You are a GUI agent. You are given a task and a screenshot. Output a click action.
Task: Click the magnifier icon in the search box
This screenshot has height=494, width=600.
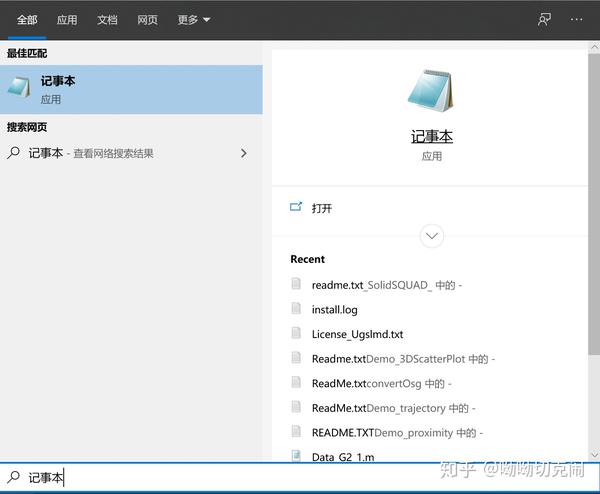[x=13, y=477]
